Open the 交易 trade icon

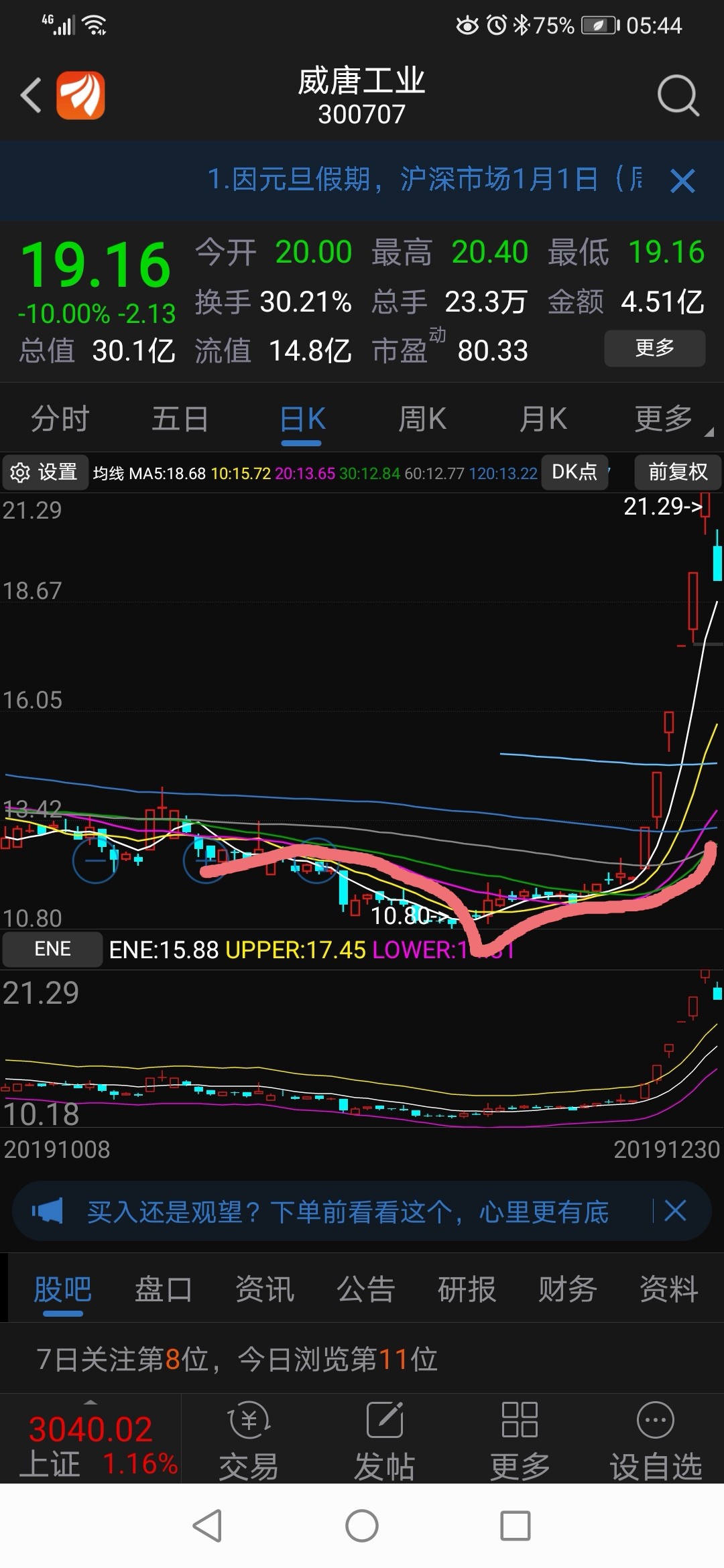coord(249,1441)
